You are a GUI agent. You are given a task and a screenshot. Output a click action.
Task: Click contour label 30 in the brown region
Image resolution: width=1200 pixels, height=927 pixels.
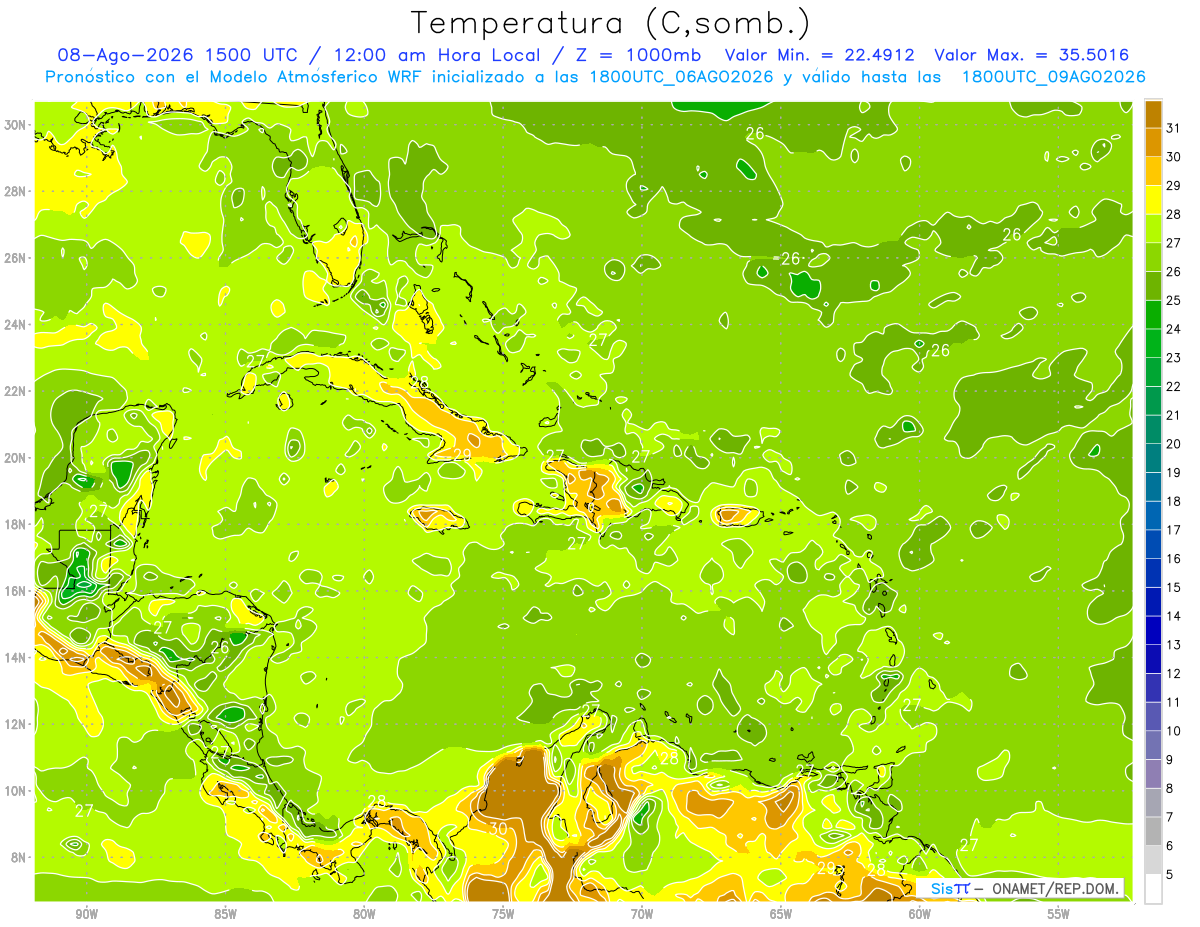click(498, 828)
